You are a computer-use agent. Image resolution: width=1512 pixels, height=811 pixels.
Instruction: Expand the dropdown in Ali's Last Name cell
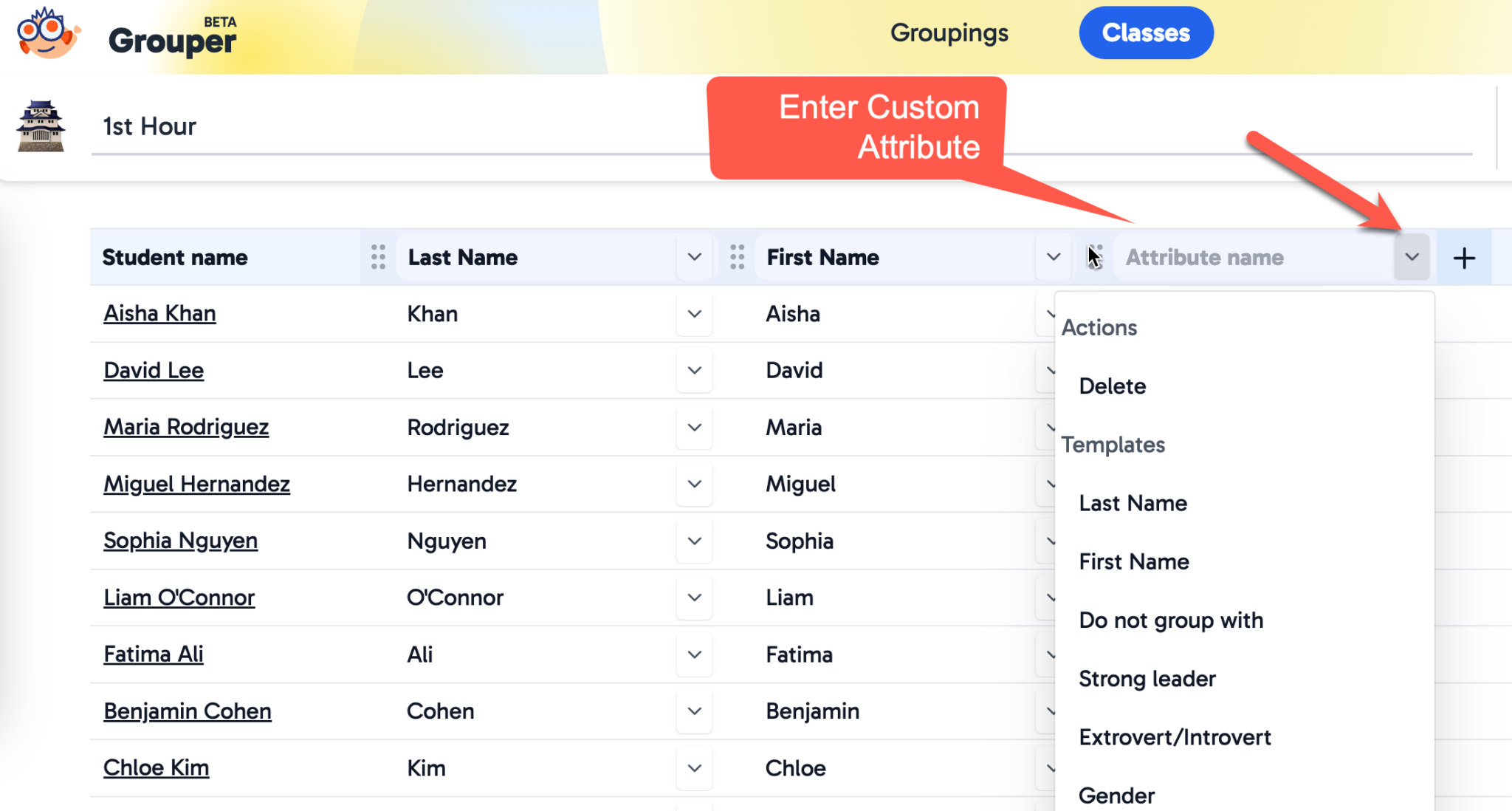pyautogui.click(x=694, y=654)
